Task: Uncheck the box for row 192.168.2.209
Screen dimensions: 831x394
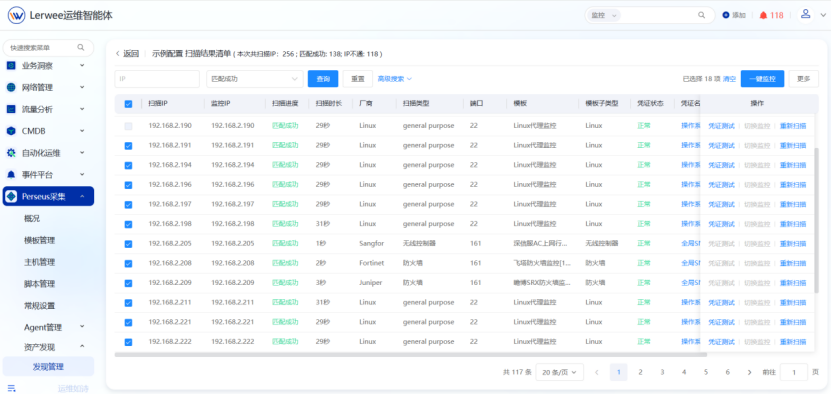Action: point(128,283)
